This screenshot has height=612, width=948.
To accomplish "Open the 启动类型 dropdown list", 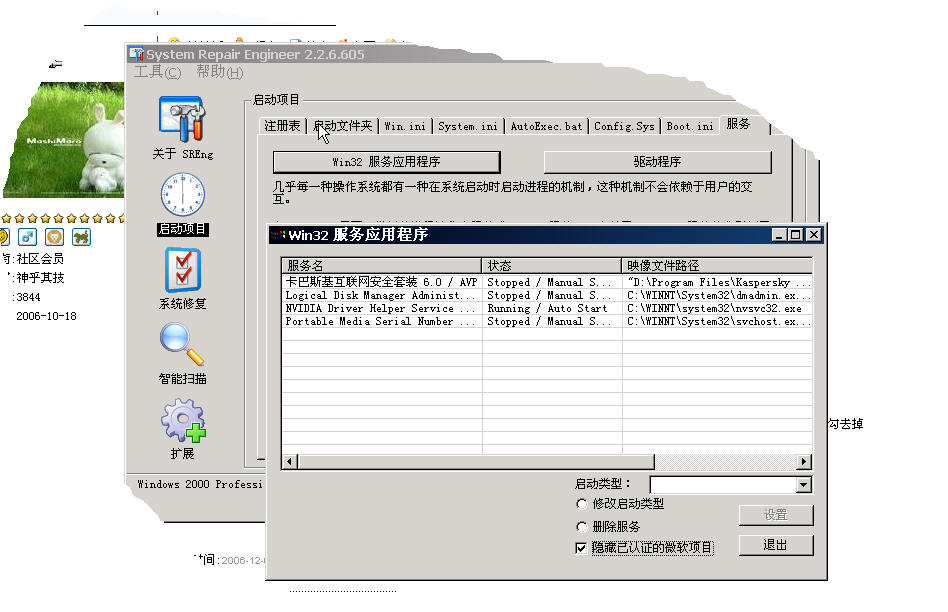I will pyautogui.click(x=803, y=484).
